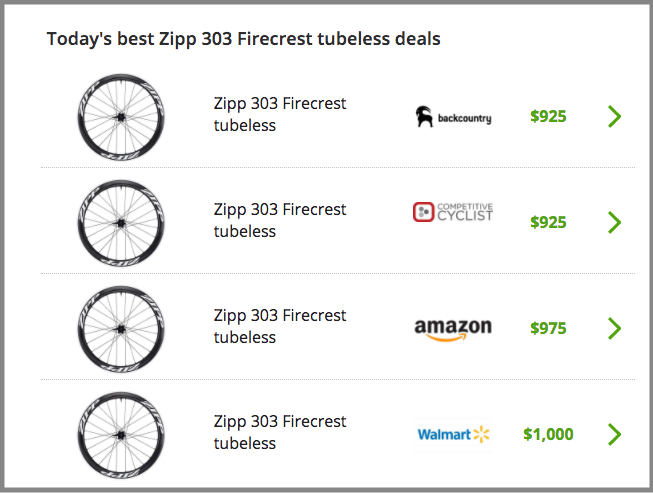Open Zipp 303 Firecrest title in Walmart row

click(279, 432)
